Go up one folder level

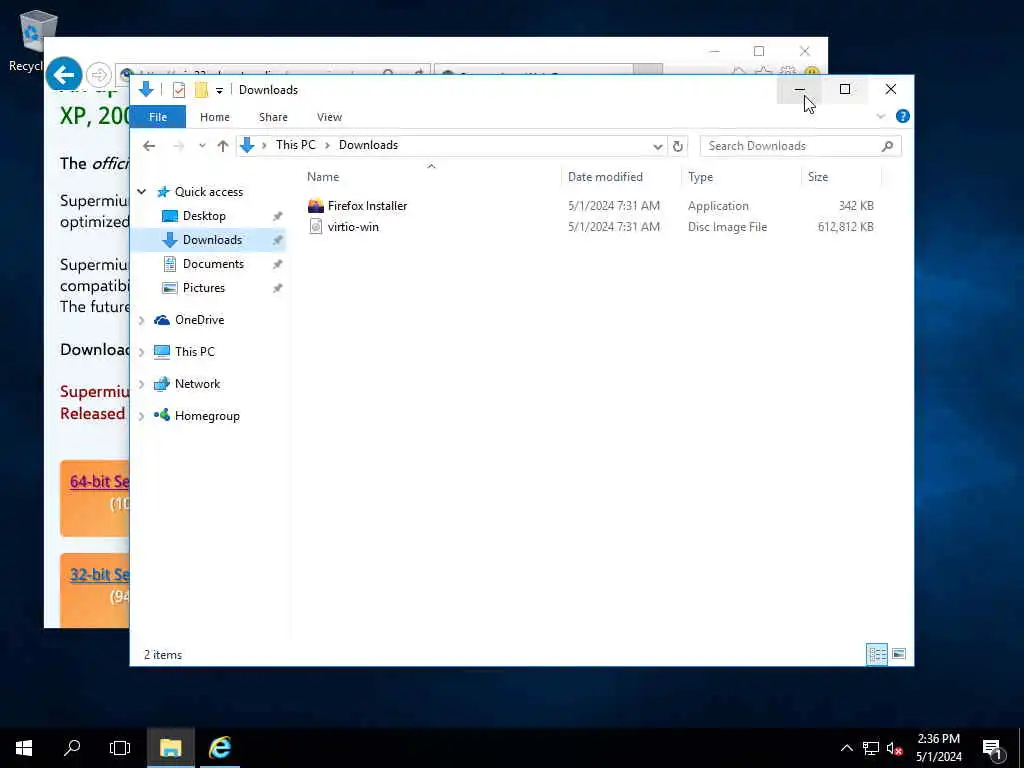click(223, 146)
